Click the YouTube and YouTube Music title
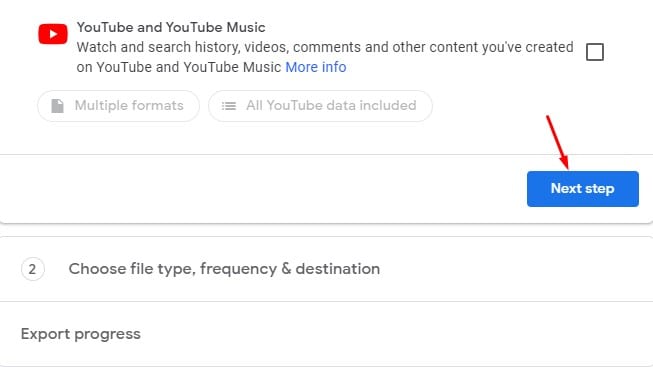The height and width of the screenshot is (367, 653). [171, 27]
